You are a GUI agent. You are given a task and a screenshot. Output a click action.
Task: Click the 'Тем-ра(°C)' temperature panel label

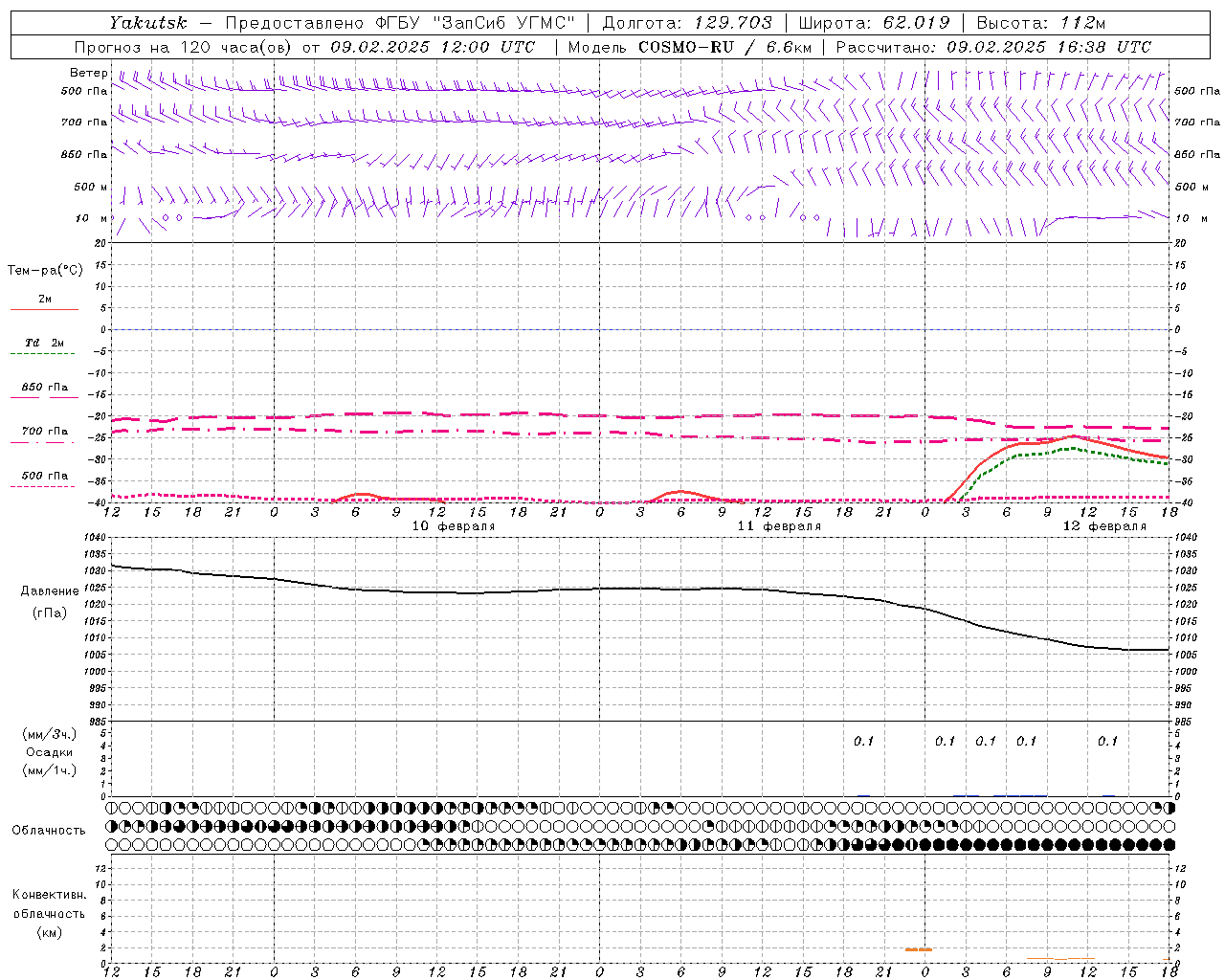(x=45, y=270)
